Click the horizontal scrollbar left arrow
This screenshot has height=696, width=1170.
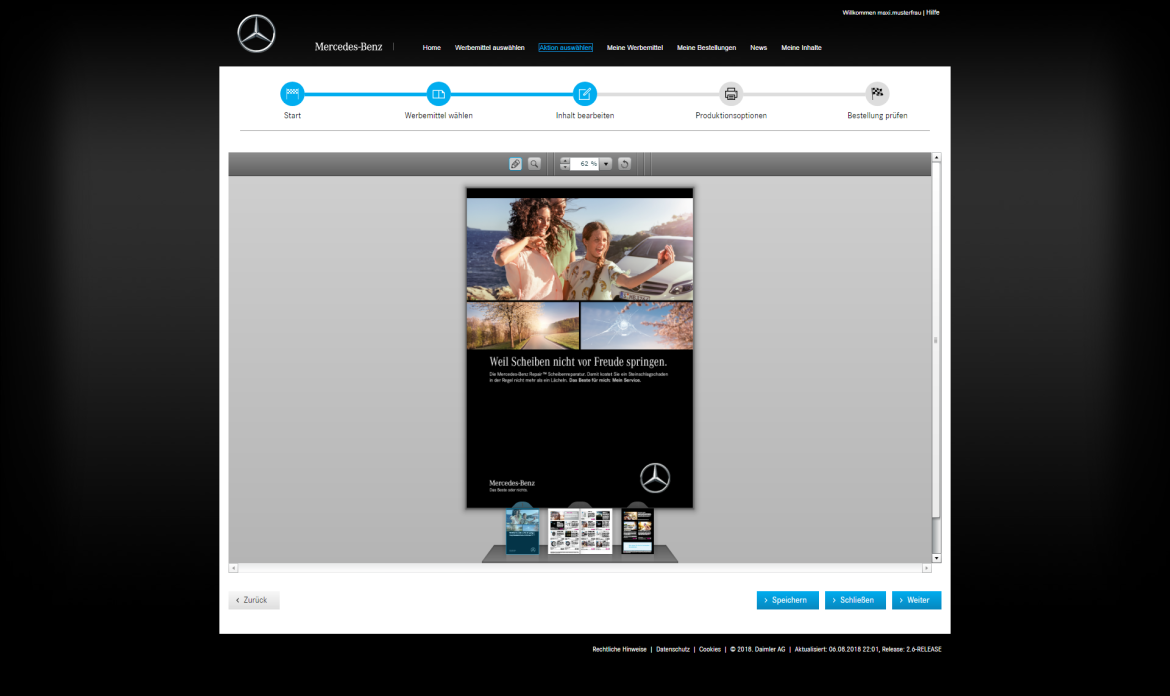click(x=234, y=568)
